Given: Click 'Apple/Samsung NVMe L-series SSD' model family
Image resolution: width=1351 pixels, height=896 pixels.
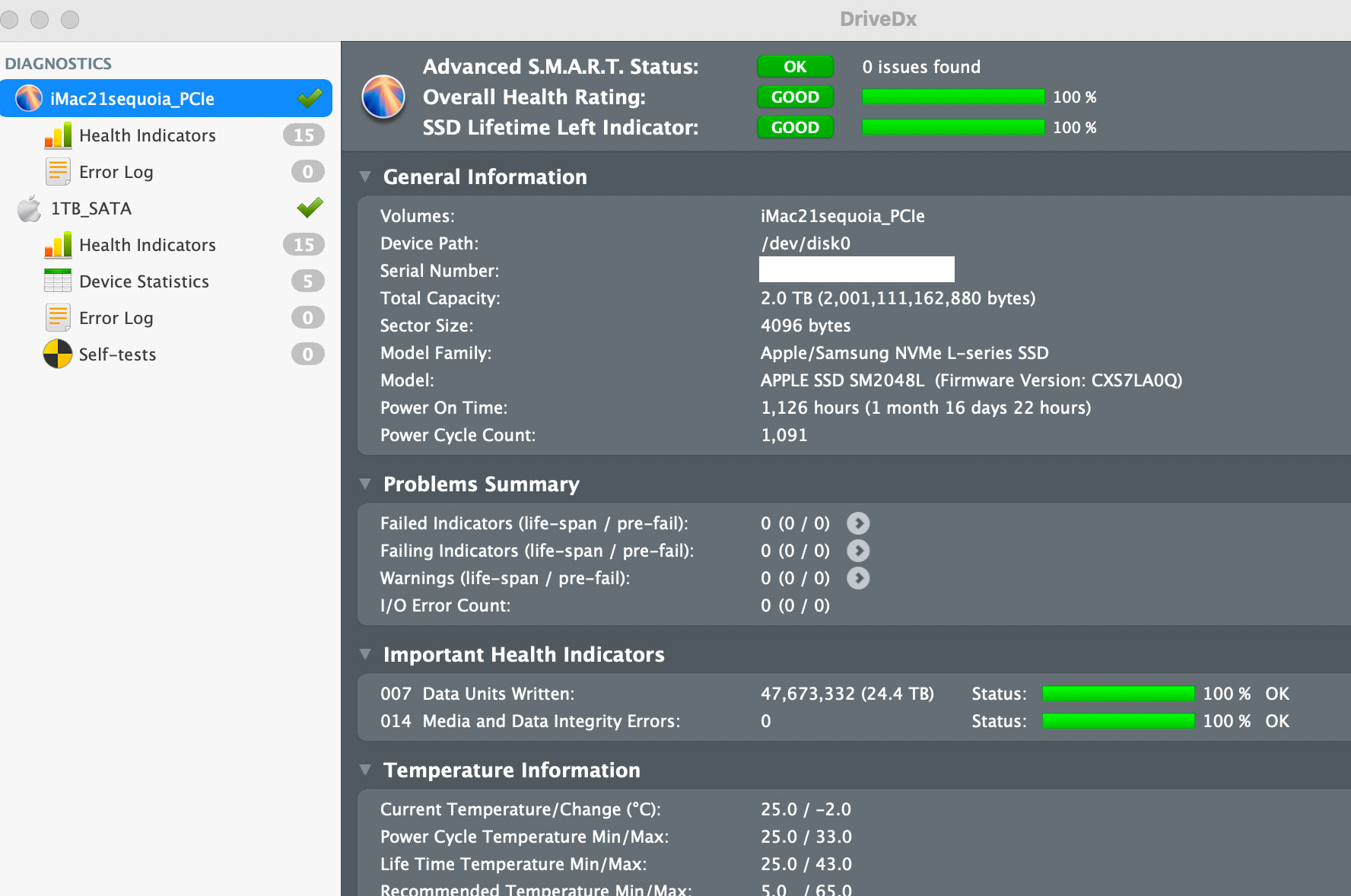Looking at the screenshot, I should click(x=904, y=353).
